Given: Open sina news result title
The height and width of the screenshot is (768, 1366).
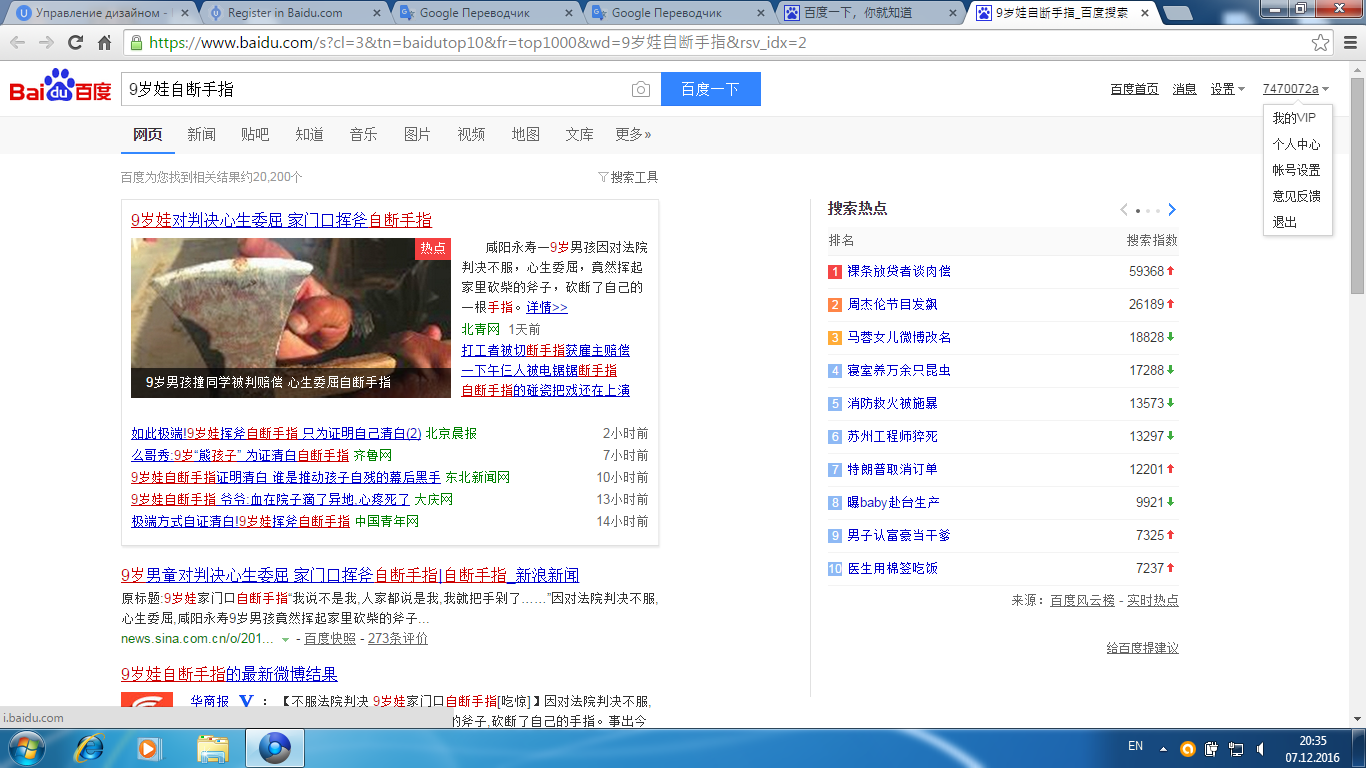Looking at the screenshot, I should pos(350,575).
